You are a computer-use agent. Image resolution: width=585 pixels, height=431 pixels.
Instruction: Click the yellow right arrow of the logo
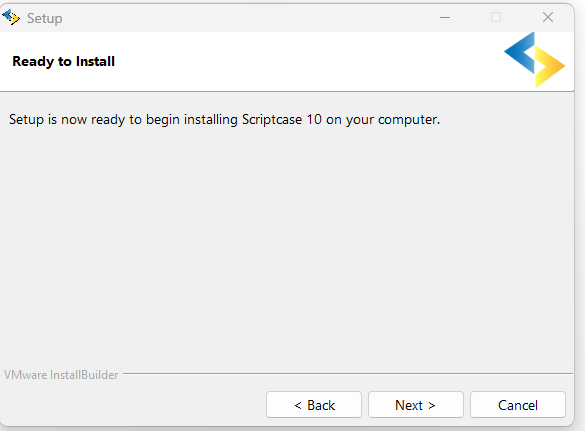[x=549, y=67]
